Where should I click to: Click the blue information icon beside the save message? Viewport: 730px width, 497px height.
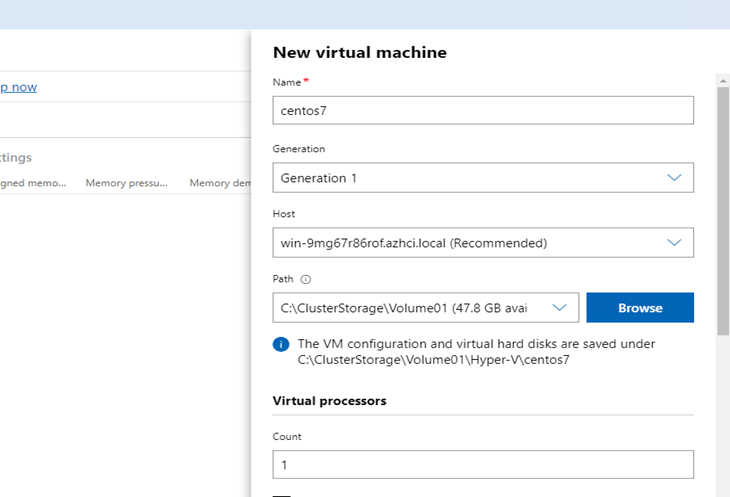[x=282, y=344]
